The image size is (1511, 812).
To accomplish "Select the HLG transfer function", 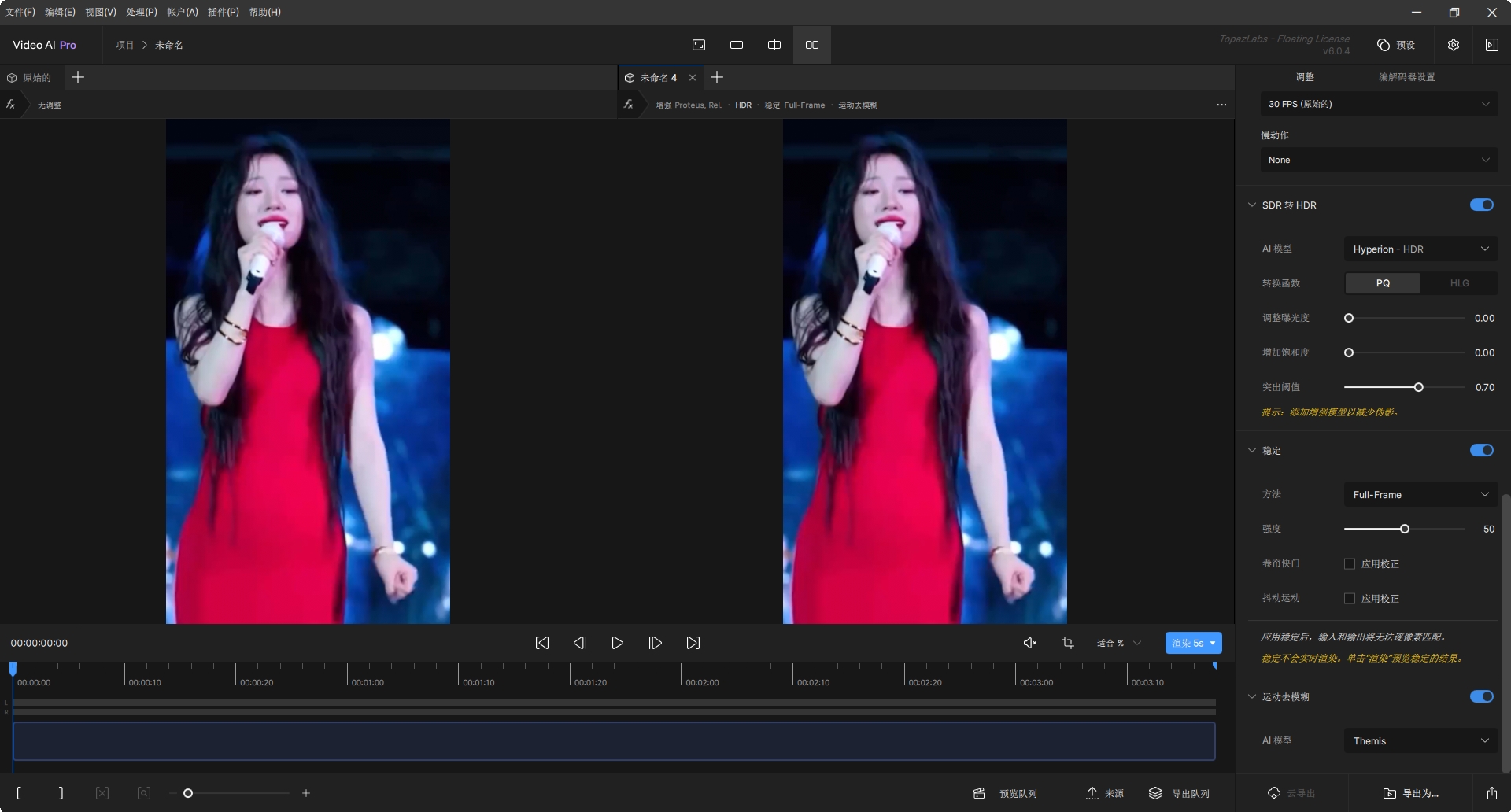I will point(1459,283).
